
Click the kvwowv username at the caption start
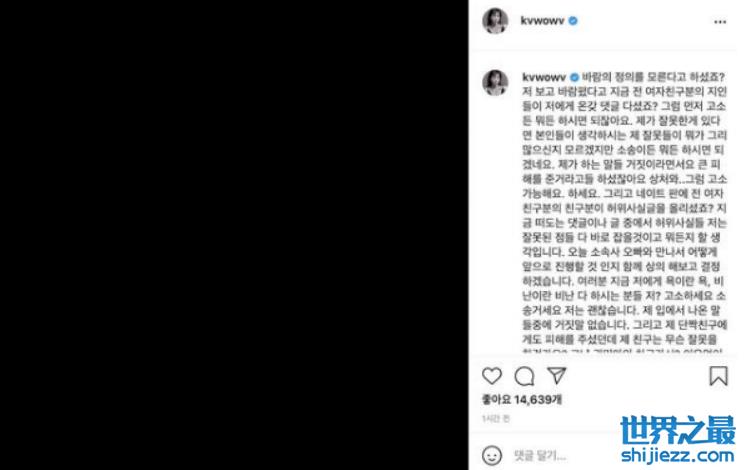pyautogui.click(x=544, y=77)
